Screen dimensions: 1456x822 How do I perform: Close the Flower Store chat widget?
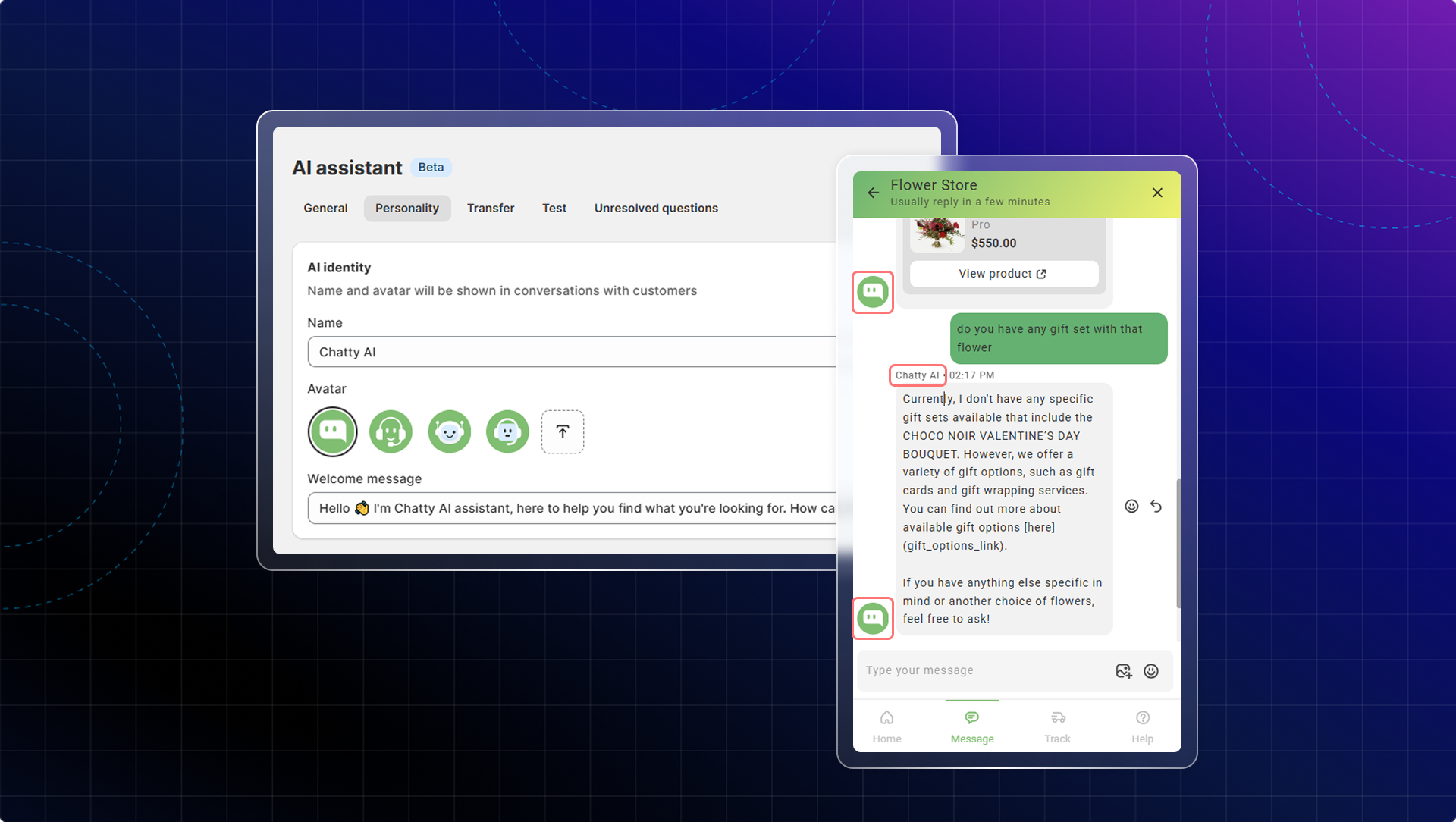click(x=1157, y=193)
